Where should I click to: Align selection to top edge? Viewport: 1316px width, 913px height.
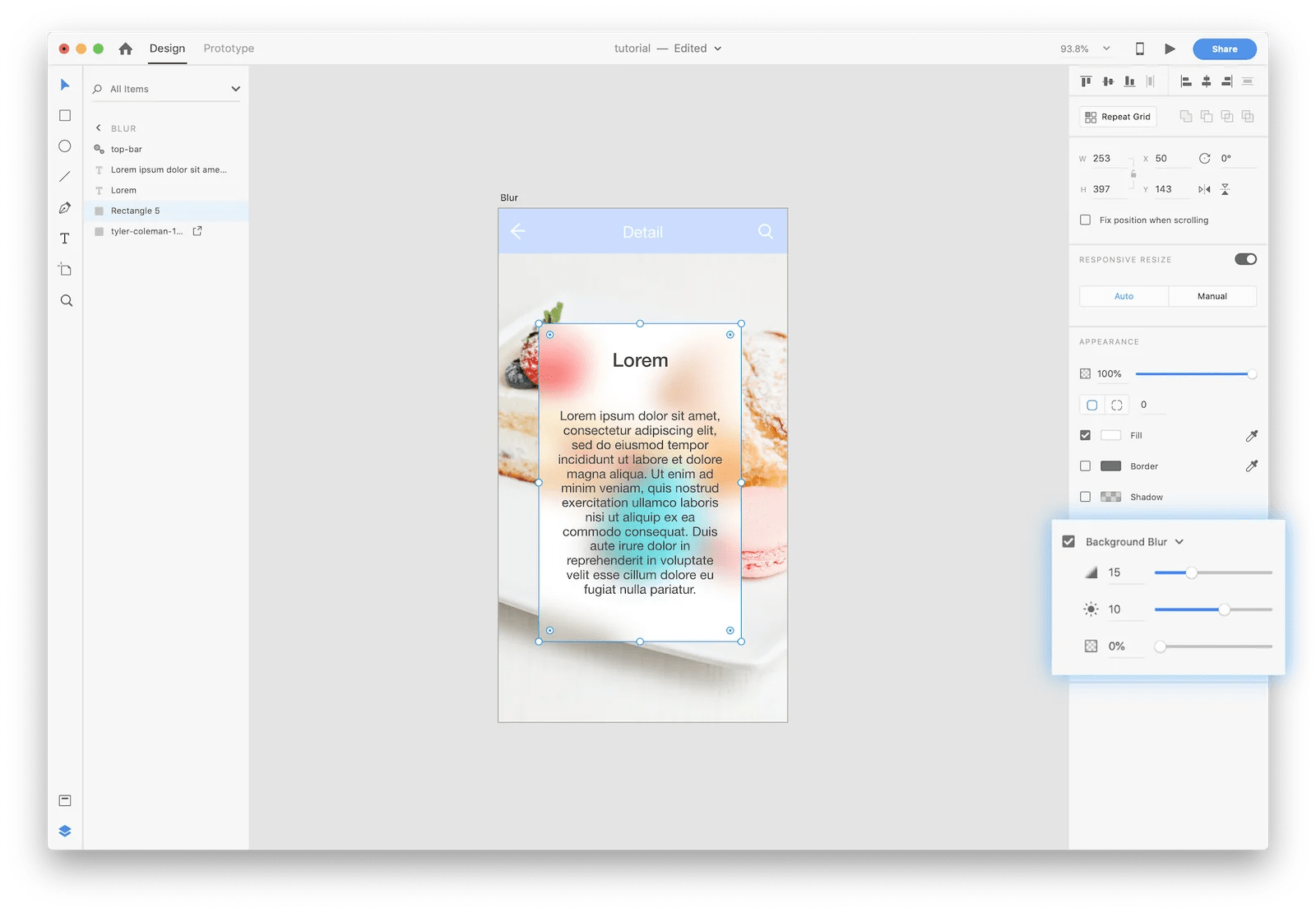pyautogui.click(x=1087, y=81)
